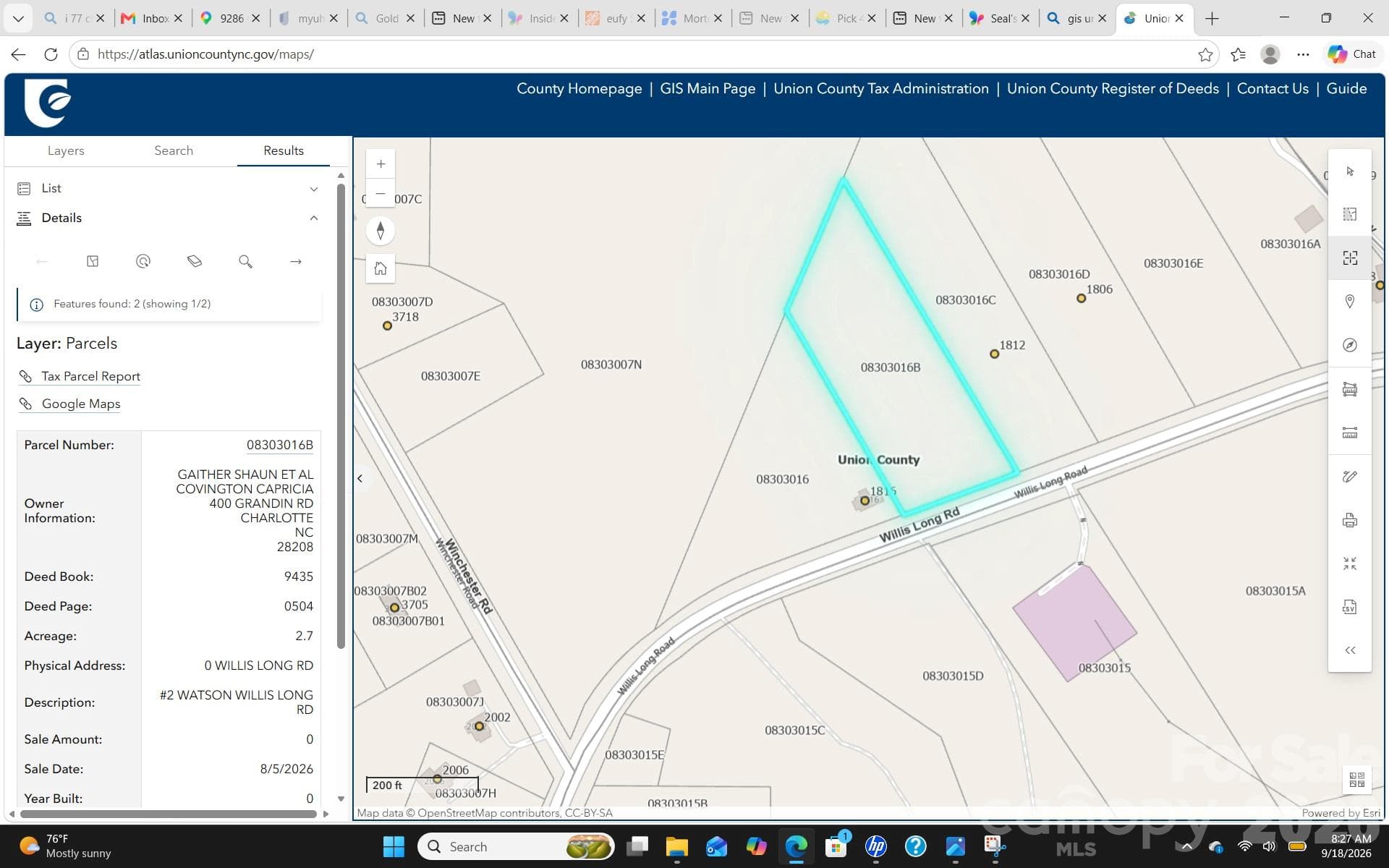This screenshot has width=1389, height=868.
Task: Open the location pin tool in toolbar
Action: coord(1350,302)
